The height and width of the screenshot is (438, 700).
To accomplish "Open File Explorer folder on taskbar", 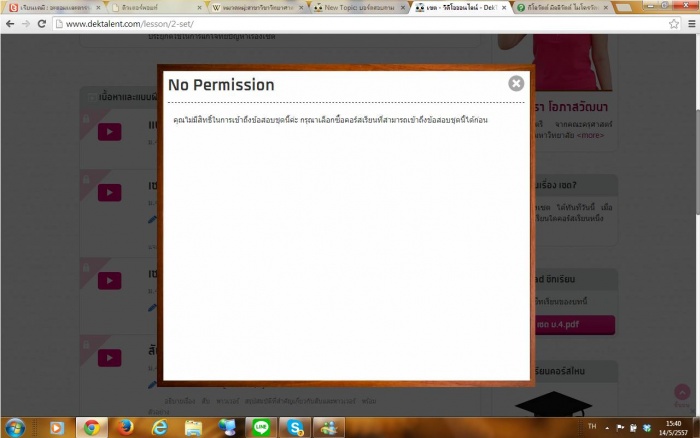I will point(193,427).
